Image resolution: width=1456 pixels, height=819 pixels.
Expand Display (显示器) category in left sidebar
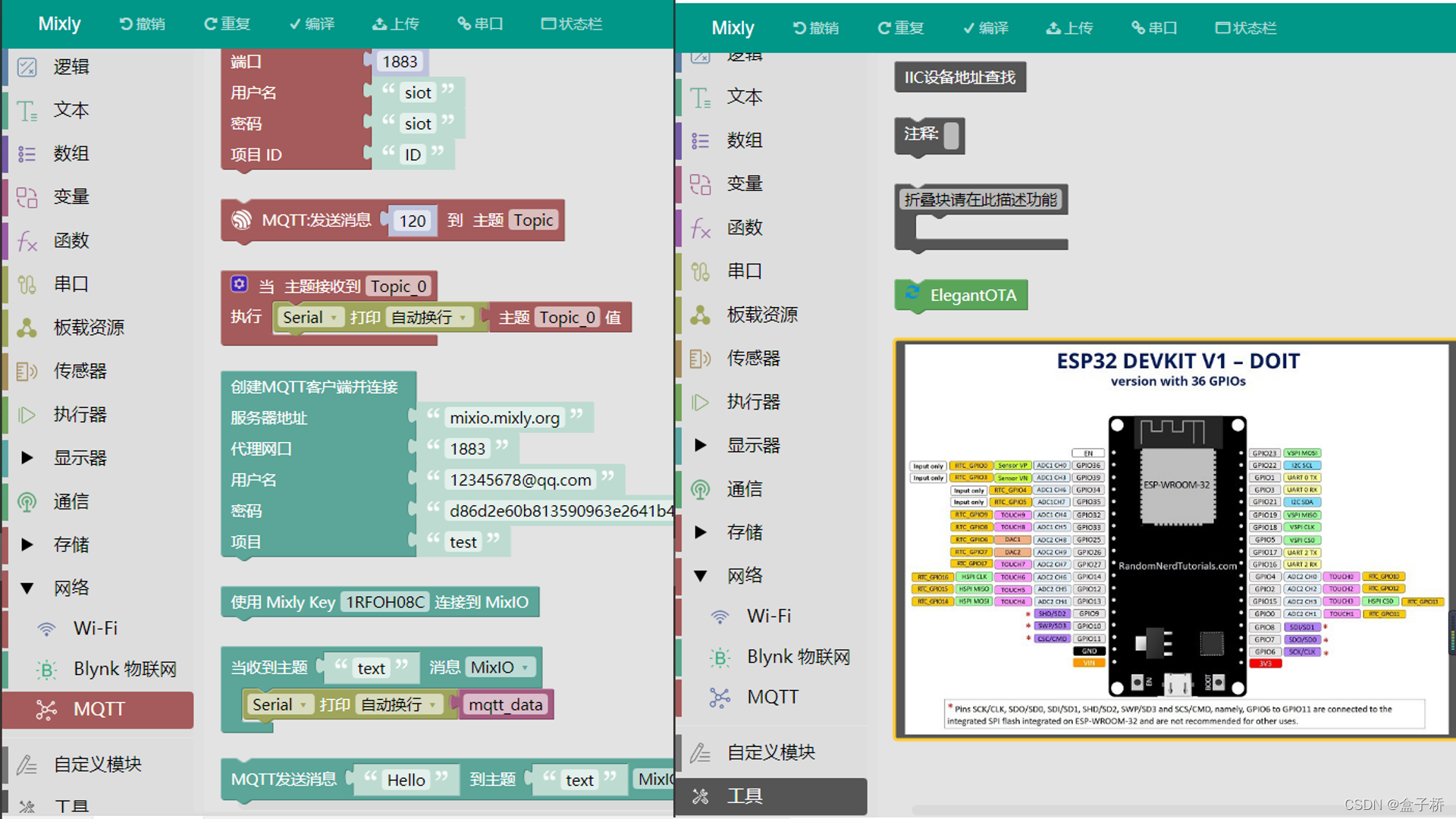pos(27,458)
